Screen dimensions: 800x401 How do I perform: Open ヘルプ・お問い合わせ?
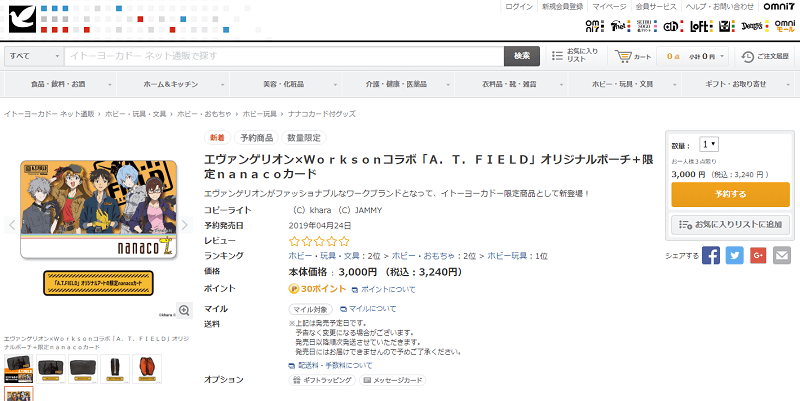pos(719,7)
